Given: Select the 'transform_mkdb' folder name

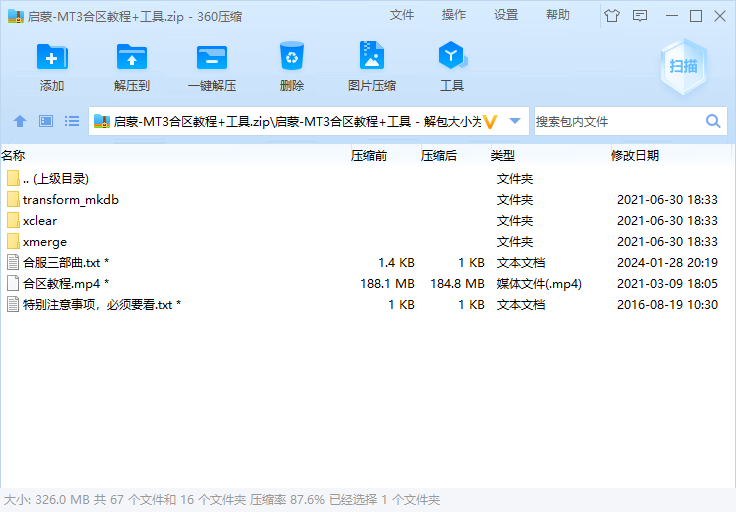Looking at the screenshot, I should pyautogui.click(x=71, y=200).
